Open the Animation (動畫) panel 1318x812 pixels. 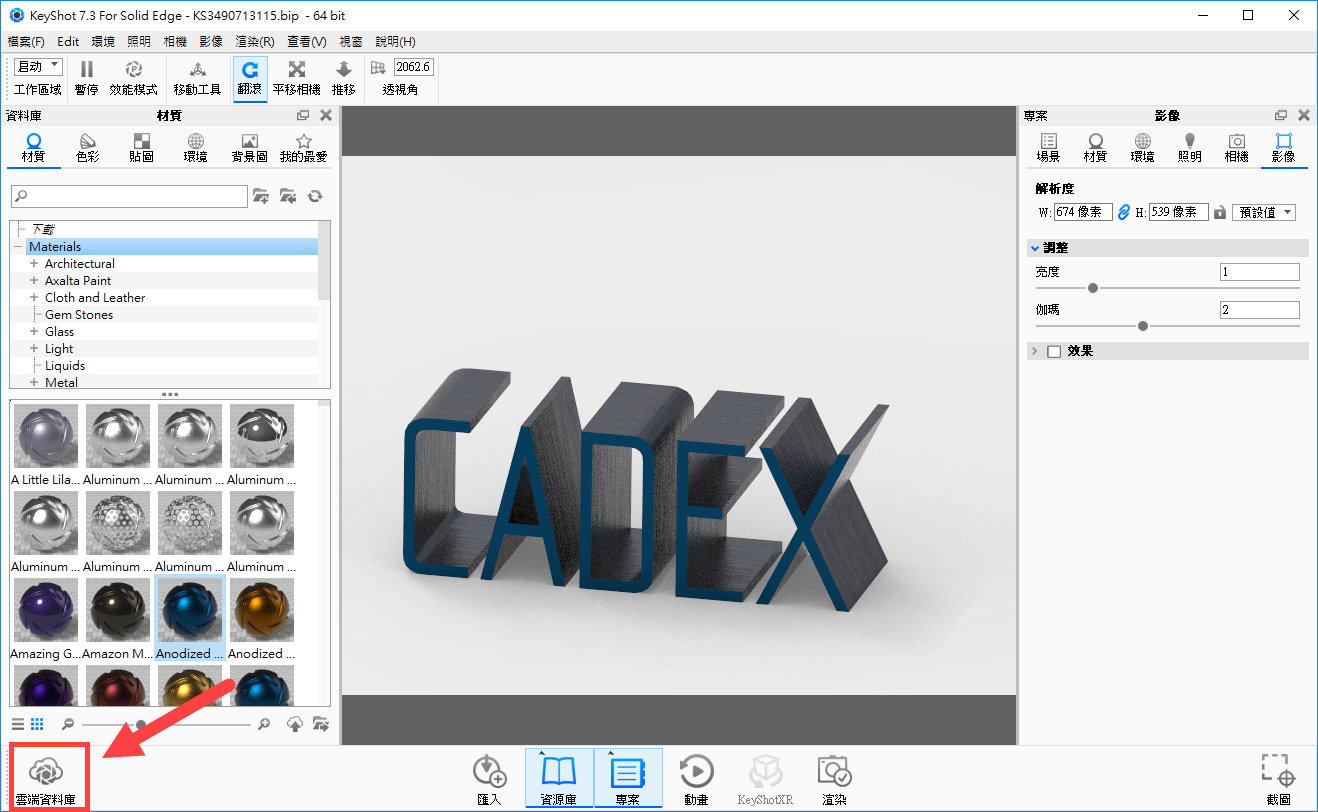[696, 779]
